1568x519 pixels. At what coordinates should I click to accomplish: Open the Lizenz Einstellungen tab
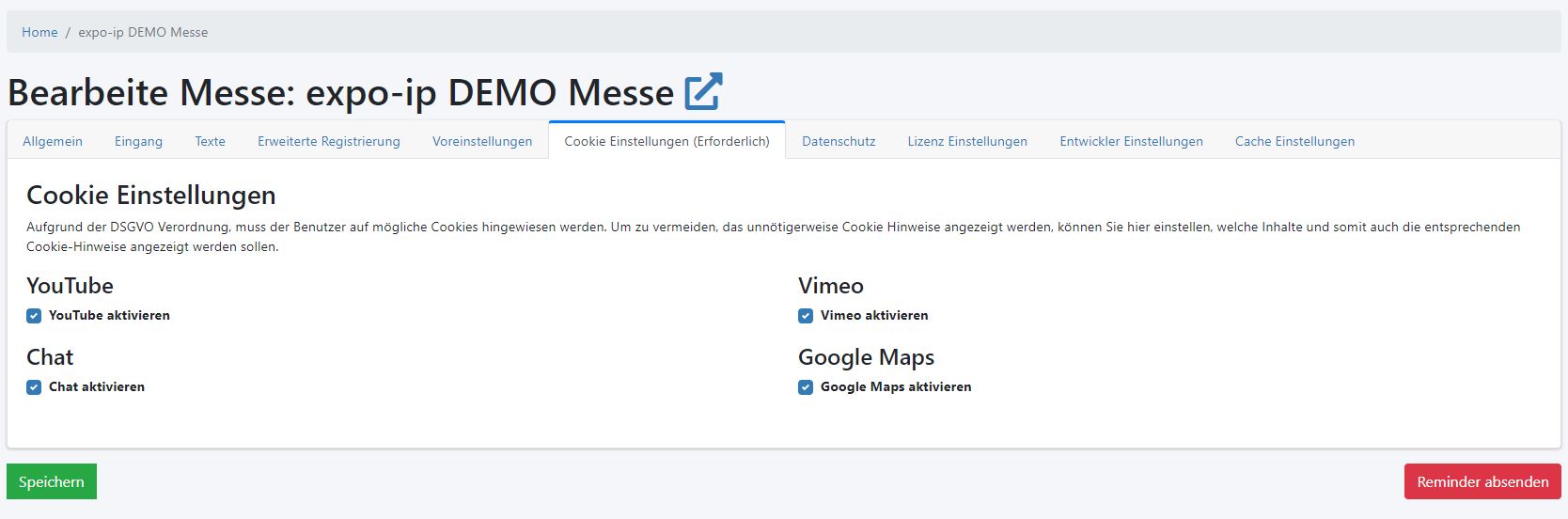coord(967,141)
